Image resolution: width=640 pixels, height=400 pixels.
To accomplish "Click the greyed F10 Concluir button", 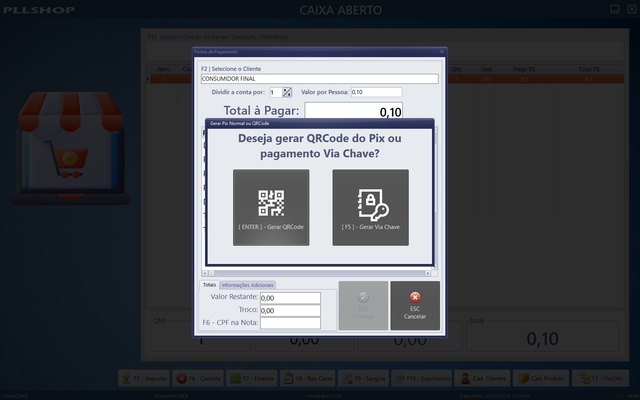I will point(363,305).
